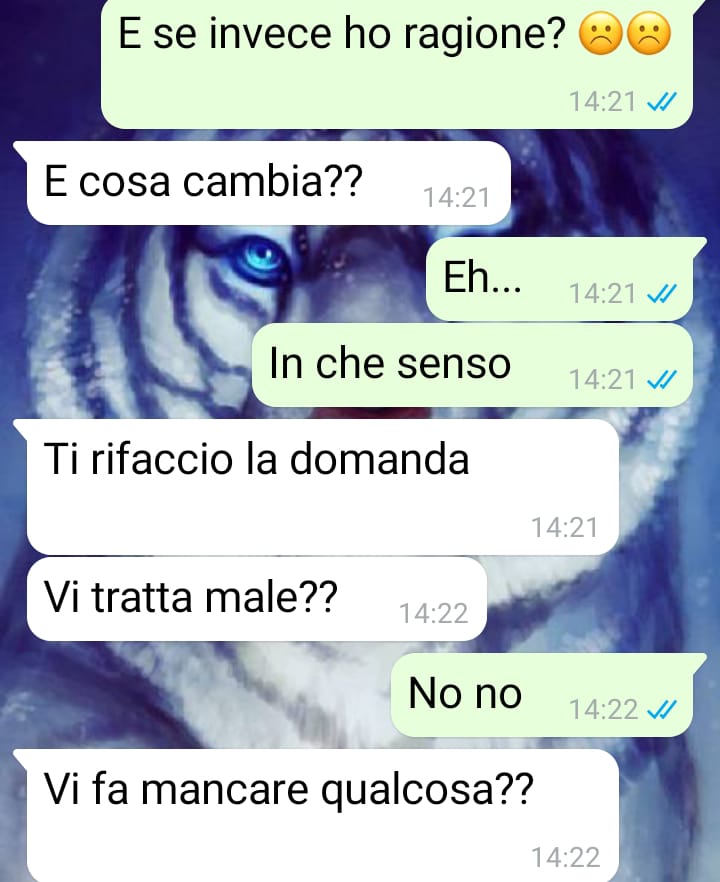Tap the 14:22 timestamp beside 'No no'
The height and width of the screenshot is (882, 720).
[604, 710]
